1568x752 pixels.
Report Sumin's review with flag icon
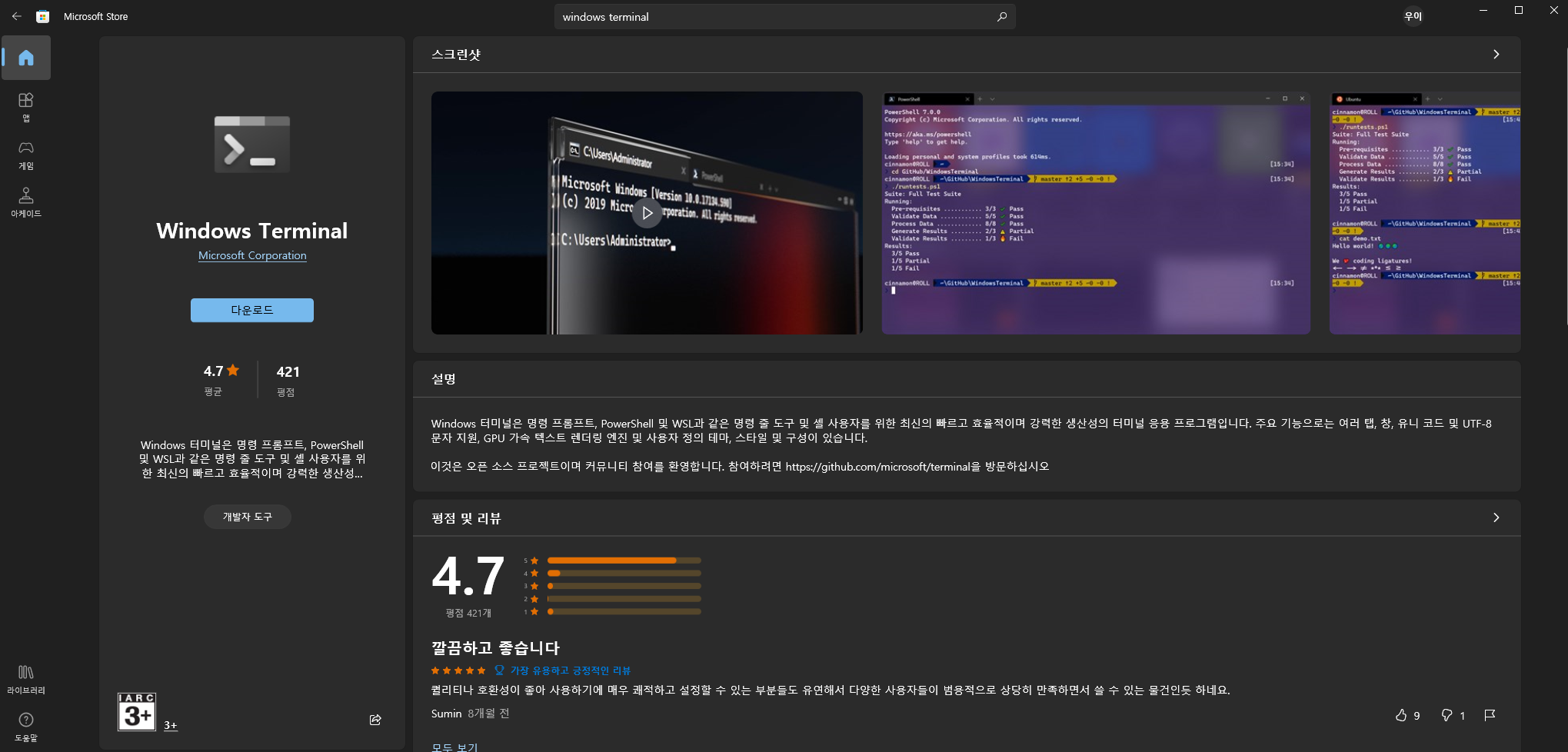[x=1490, y=715]
